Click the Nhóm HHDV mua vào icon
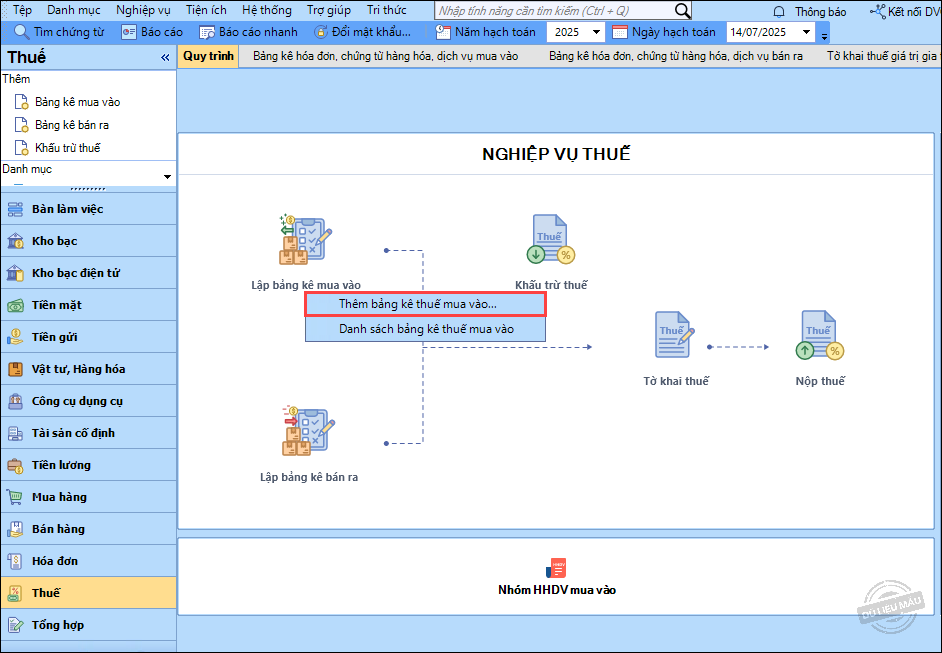This screenshot has height=653, width=942. point(556,568)
